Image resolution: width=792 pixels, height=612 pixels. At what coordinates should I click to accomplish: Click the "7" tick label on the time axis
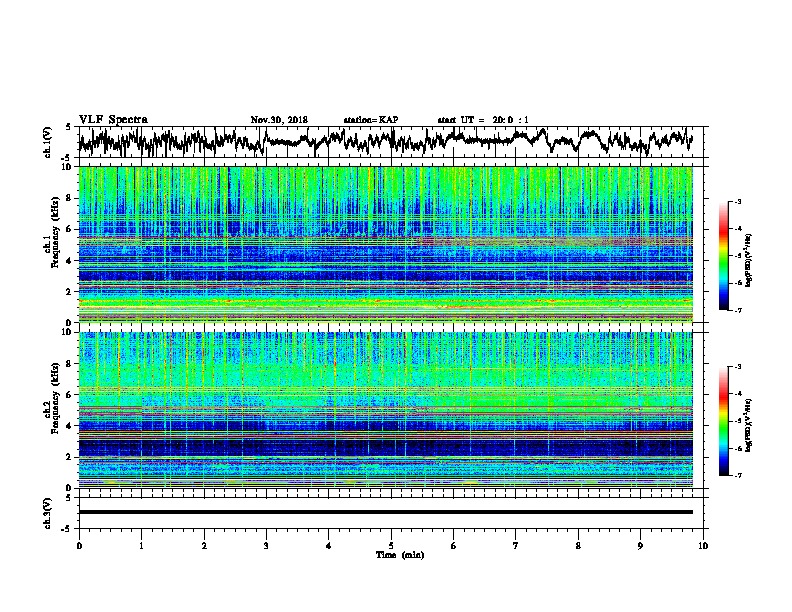(x=516, y=546)
